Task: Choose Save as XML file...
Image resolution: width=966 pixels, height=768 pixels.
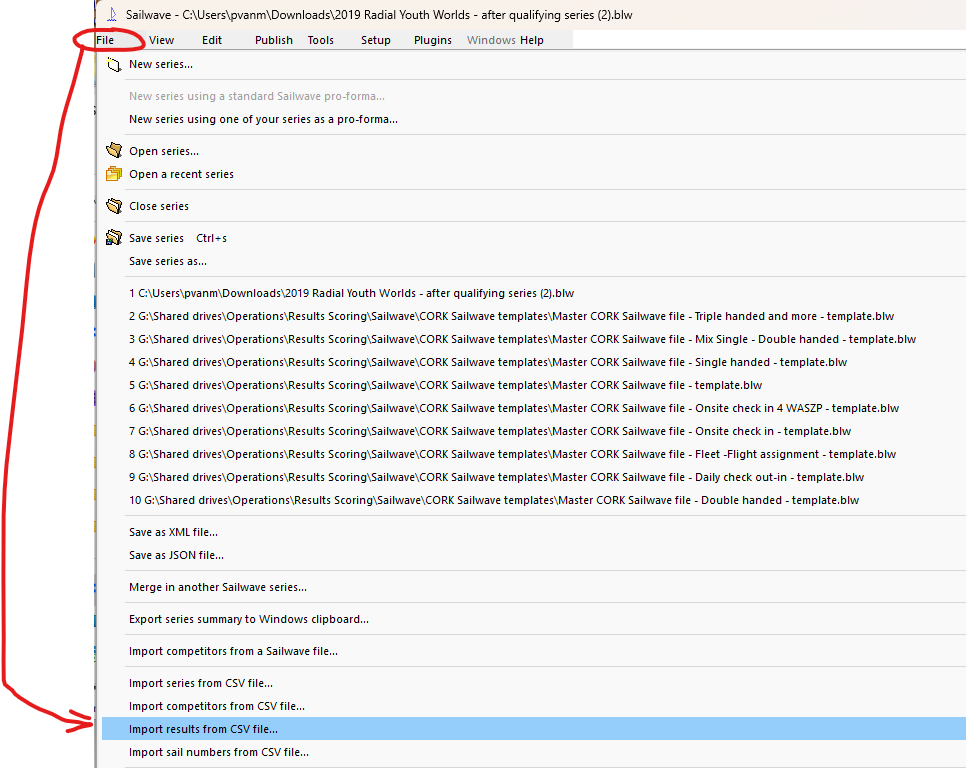Action: (x=174, y=532)
